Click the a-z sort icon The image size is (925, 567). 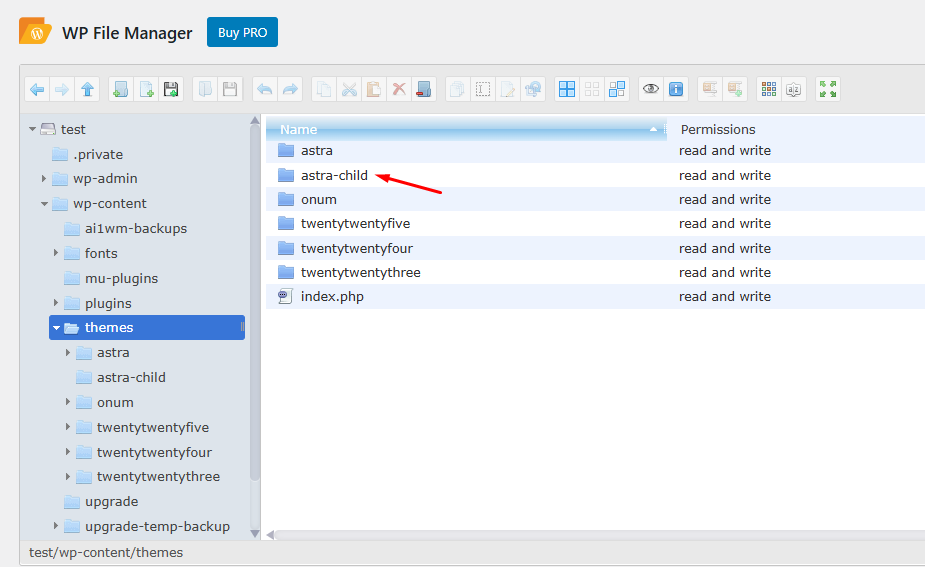click(x=794, y=90)
